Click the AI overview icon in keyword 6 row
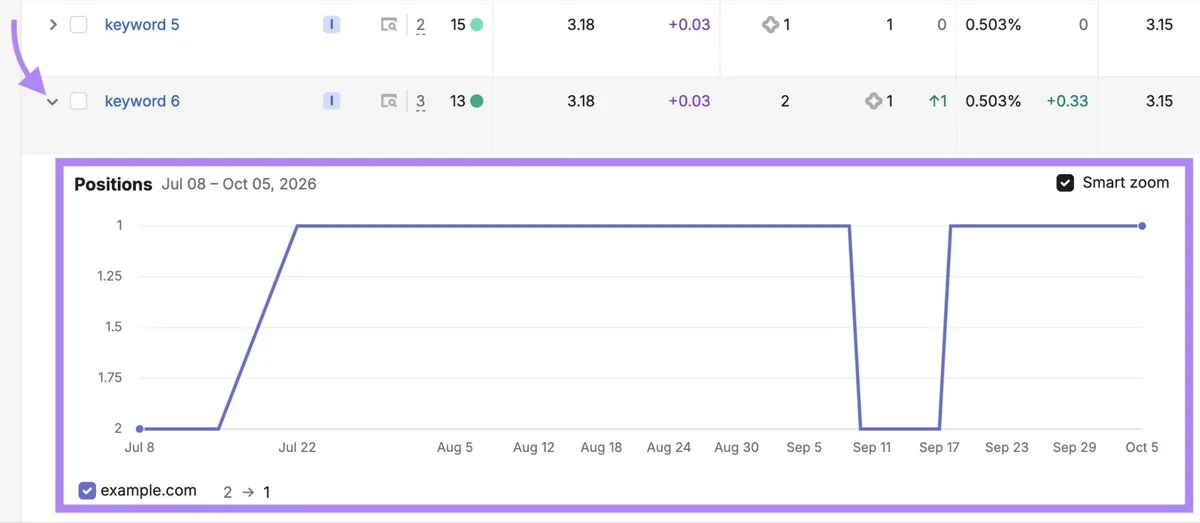This screenshot has height=523, width=1200. pos(873,101)
